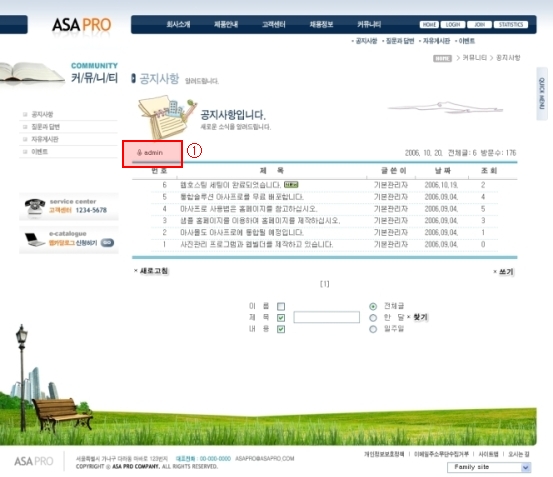Screen dimensions: 553x477
Task: Select the one-week radio option
Action: coord(373,329)
